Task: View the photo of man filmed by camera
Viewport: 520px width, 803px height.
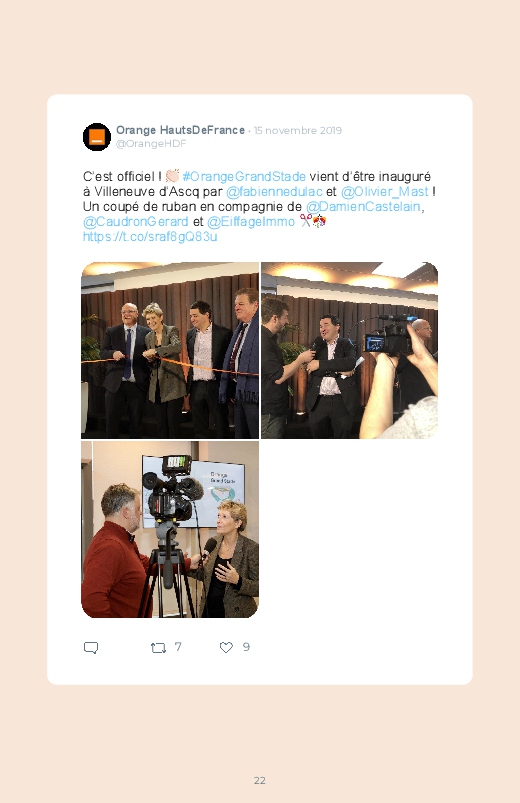Action: 349,350
